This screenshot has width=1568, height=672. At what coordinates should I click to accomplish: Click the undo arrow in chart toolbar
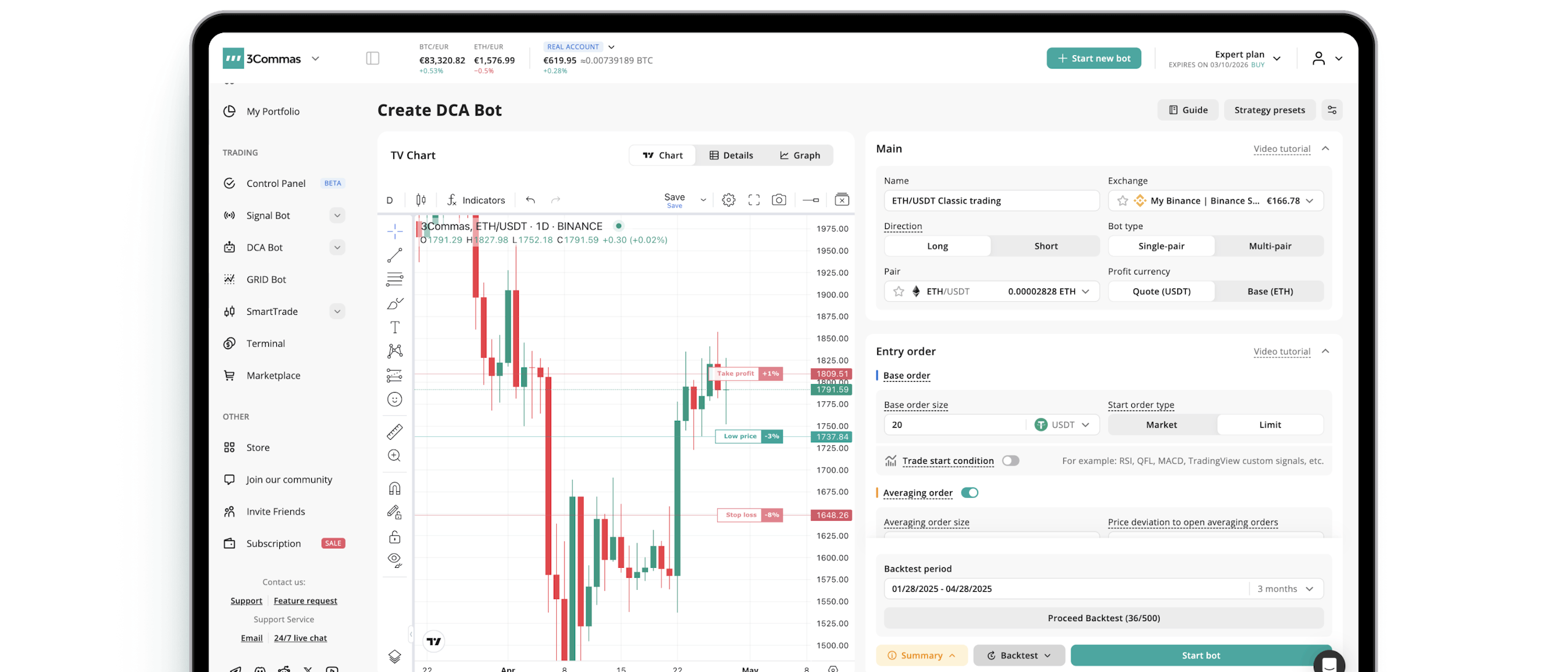tap(530, 200)
